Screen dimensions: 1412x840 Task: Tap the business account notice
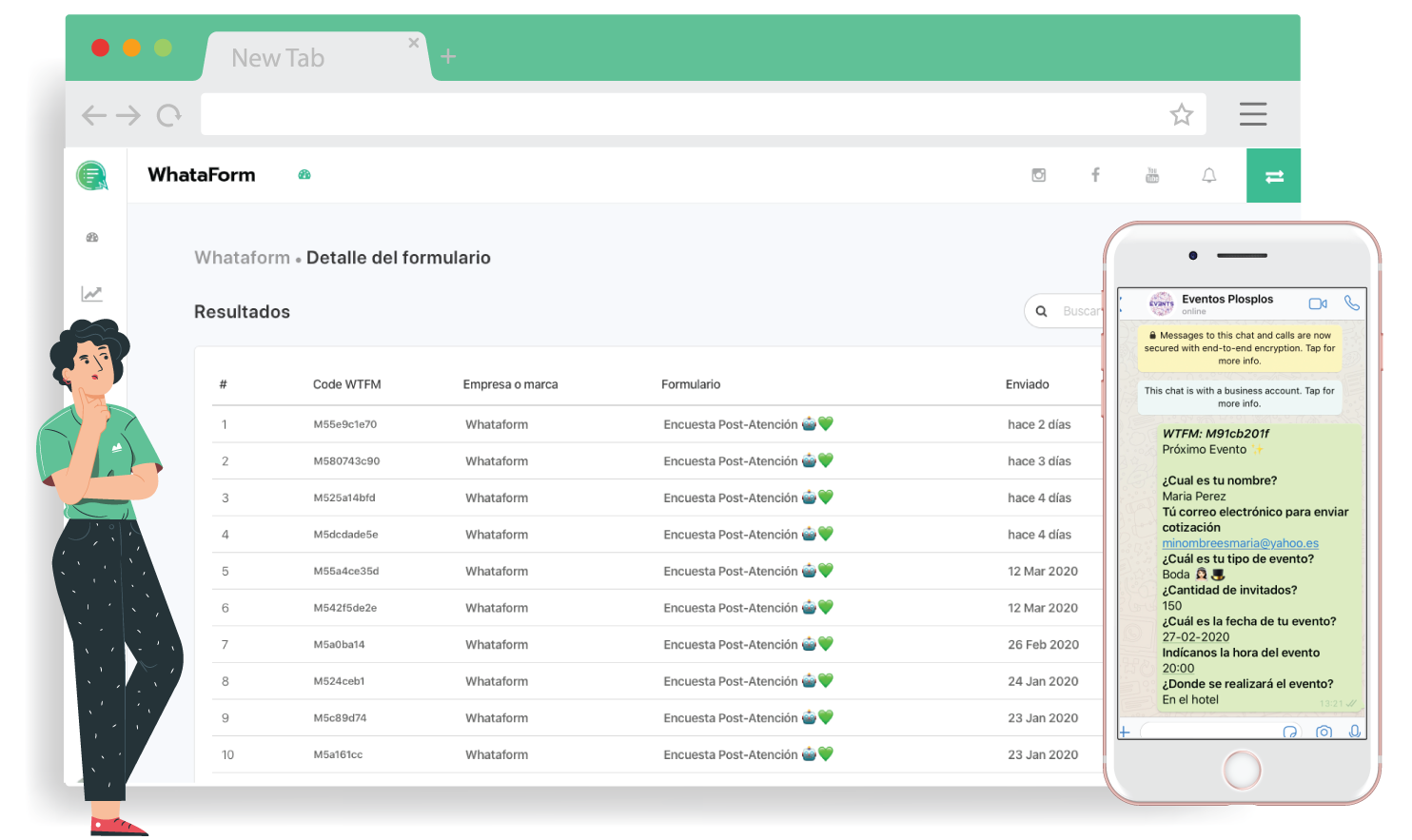[1240, 397]
